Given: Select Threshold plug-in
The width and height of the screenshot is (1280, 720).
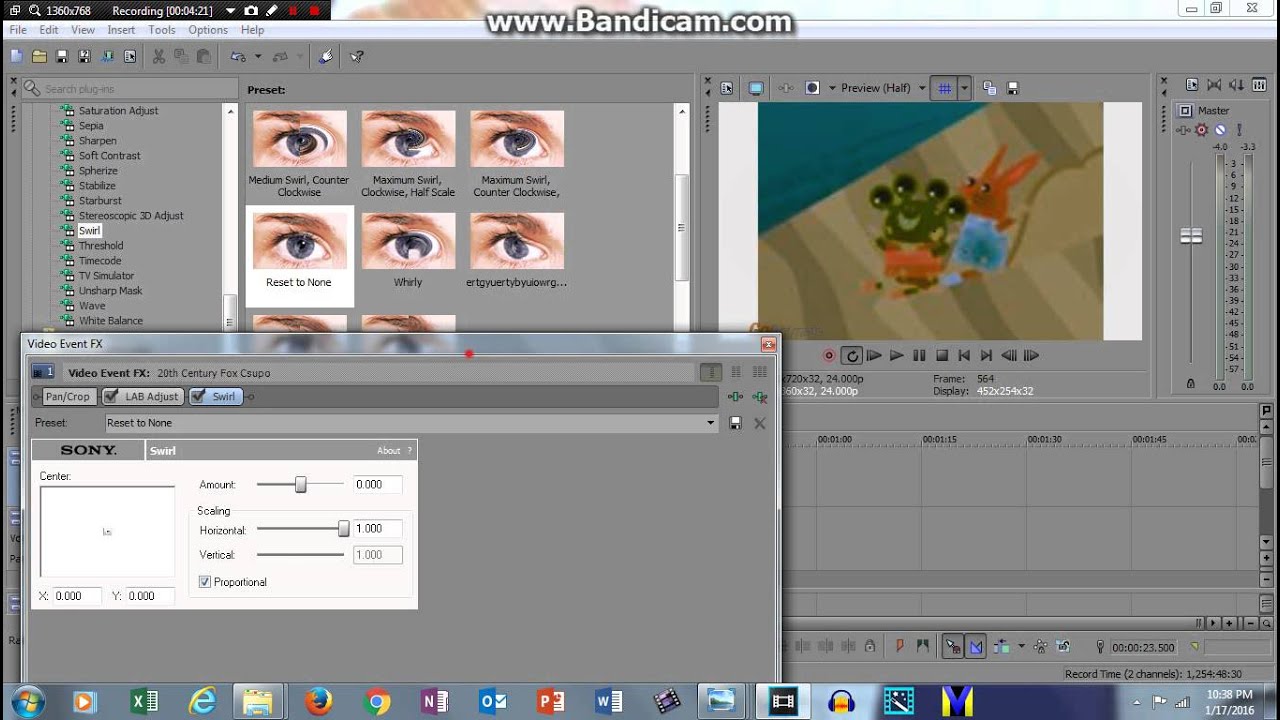Looking at the screenshot, I should [x=101, y=245].
